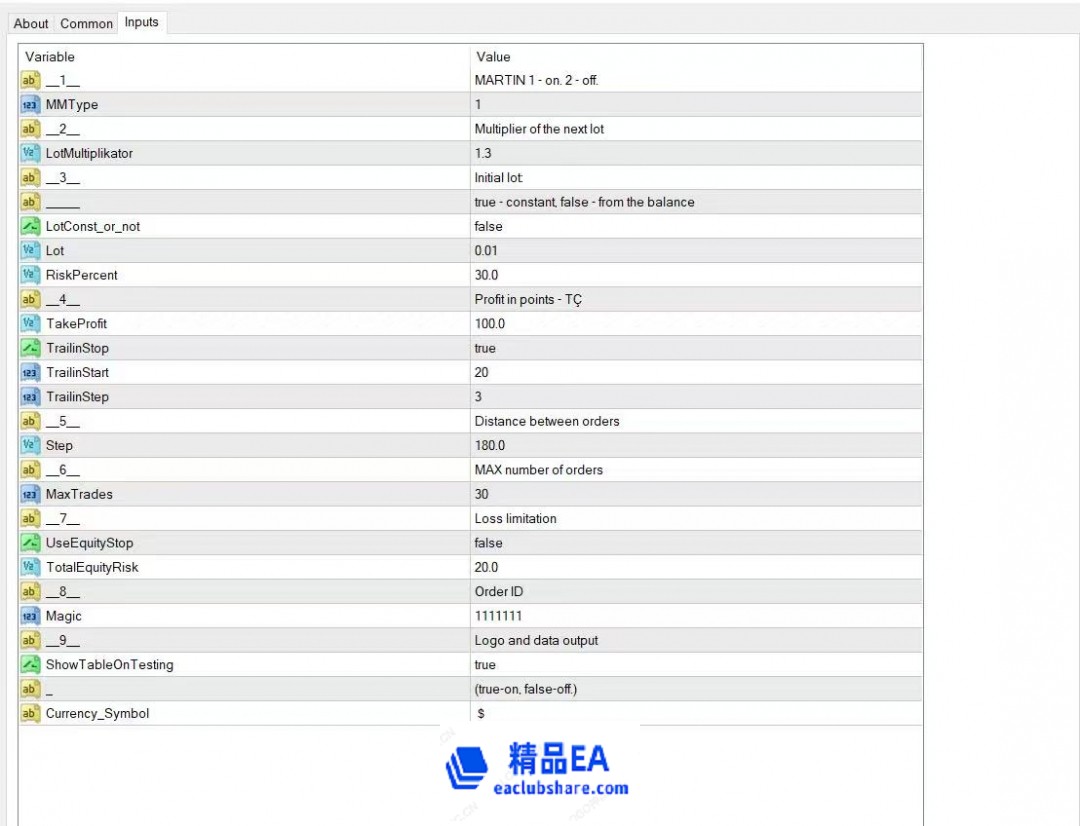This screenshot has height=826, width=1080.
Task: Toggle ShowTableOnTesting value true
Action: point(485,665)
